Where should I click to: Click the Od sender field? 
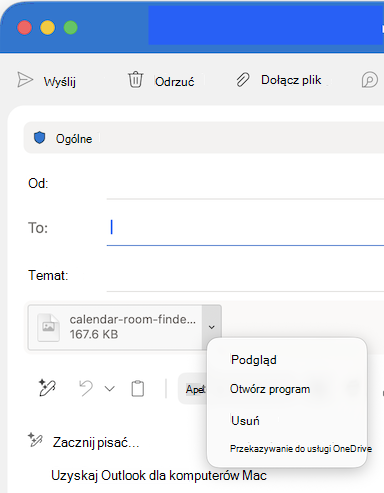tap(245, 183)
